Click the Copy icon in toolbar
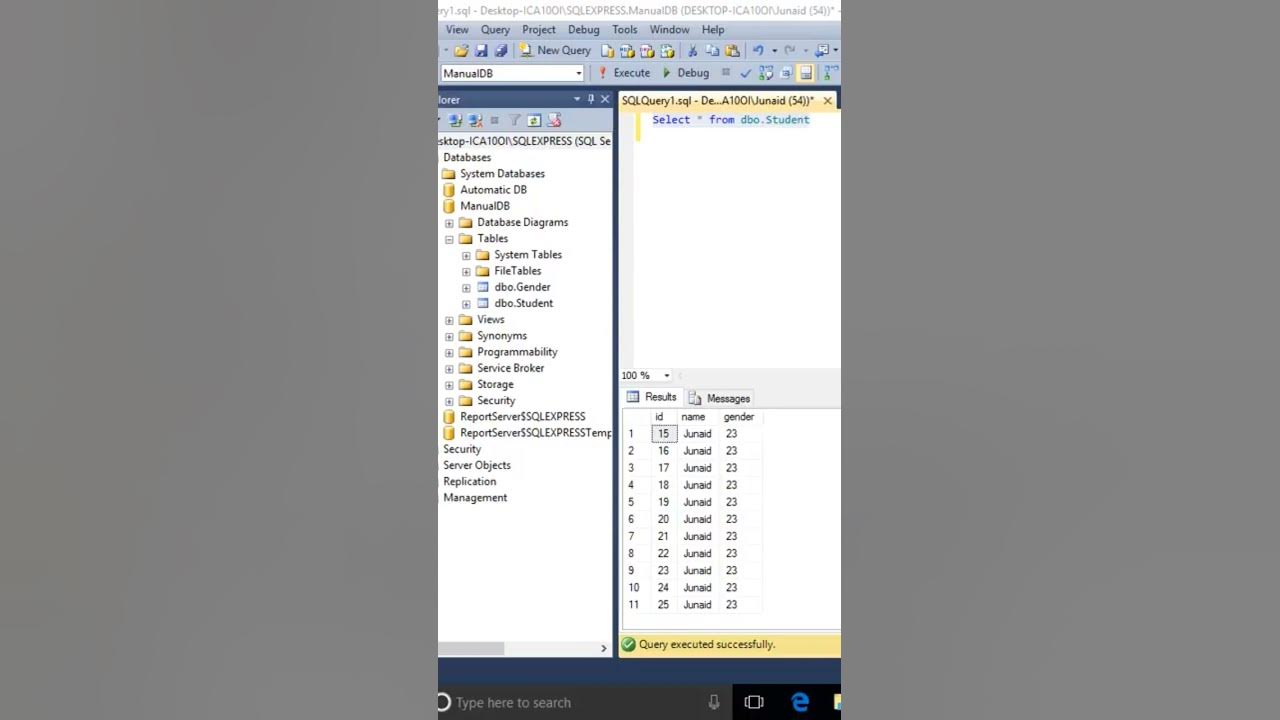 coord(712,51)
